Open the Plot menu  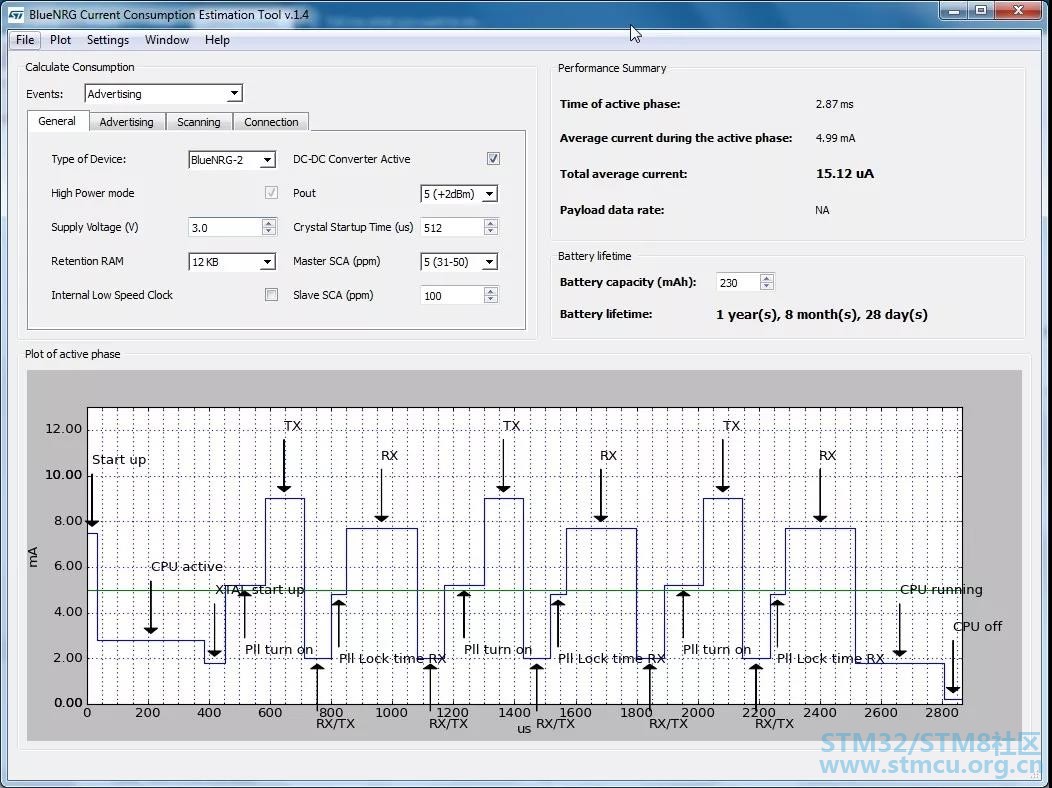pyautogui.click(x=60, y=40)
